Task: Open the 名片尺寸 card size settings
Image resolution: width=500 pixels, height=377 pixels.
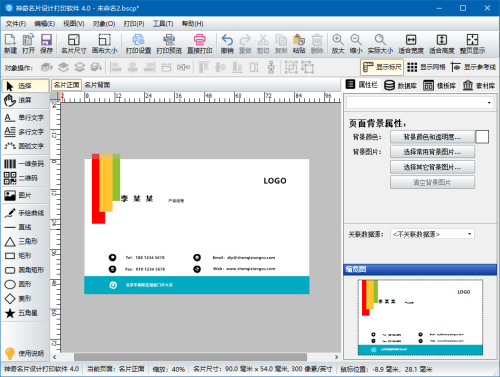Action: (73, 44)
